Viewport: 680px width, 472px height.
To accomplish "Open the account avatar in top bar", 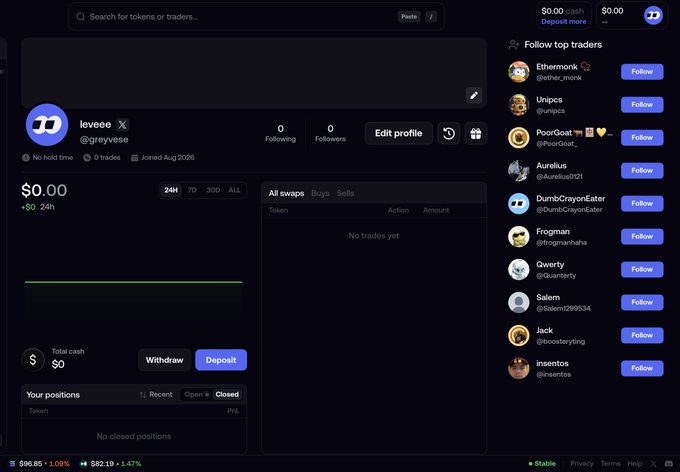I will point(653,16).
